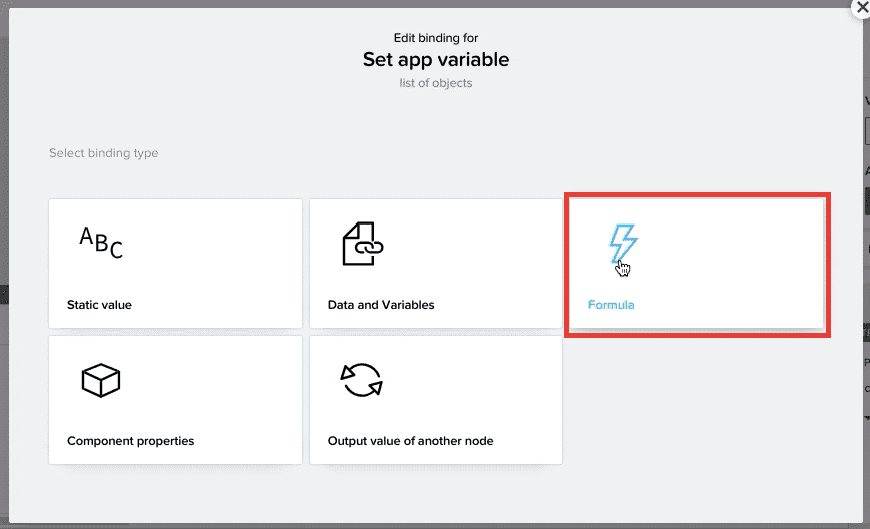Select the "Data and Variables" label text
Viewport: 870px width, 529px height.
pyautogui.click(x=381, y=305)
